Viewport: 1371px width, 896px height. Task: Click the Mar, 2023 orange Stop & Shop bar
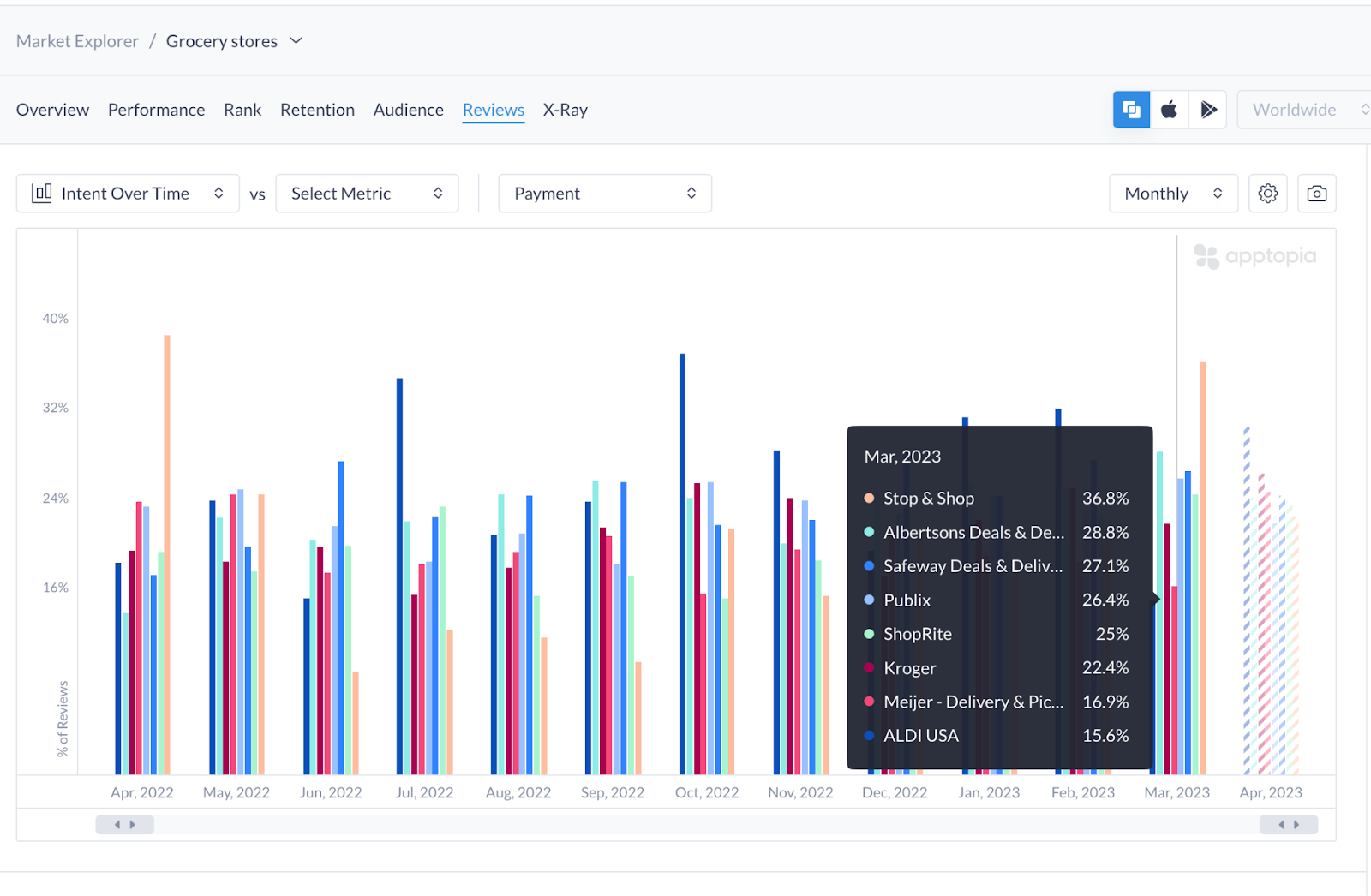pyautogui.click(x=1202, y=569)
